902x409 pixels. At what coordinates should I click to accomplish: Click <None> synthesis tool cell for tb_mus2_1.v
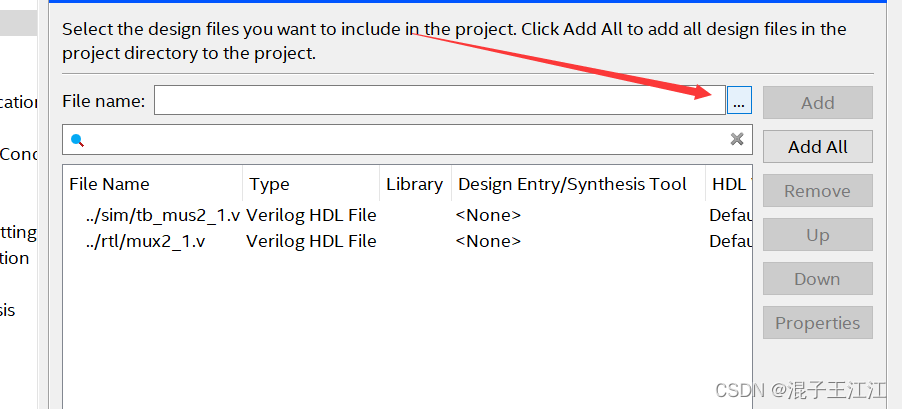click(x=488, y=215)
